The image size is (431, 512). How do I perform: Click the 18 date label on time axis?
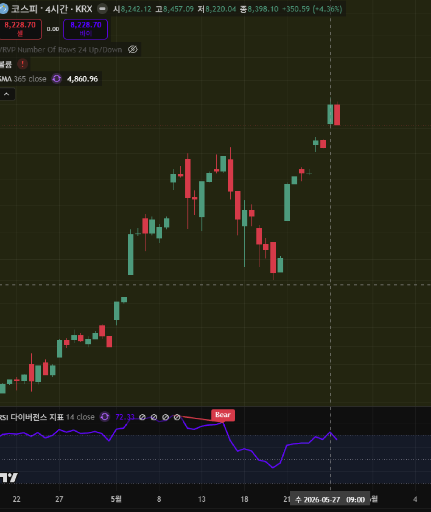point(244,499)
